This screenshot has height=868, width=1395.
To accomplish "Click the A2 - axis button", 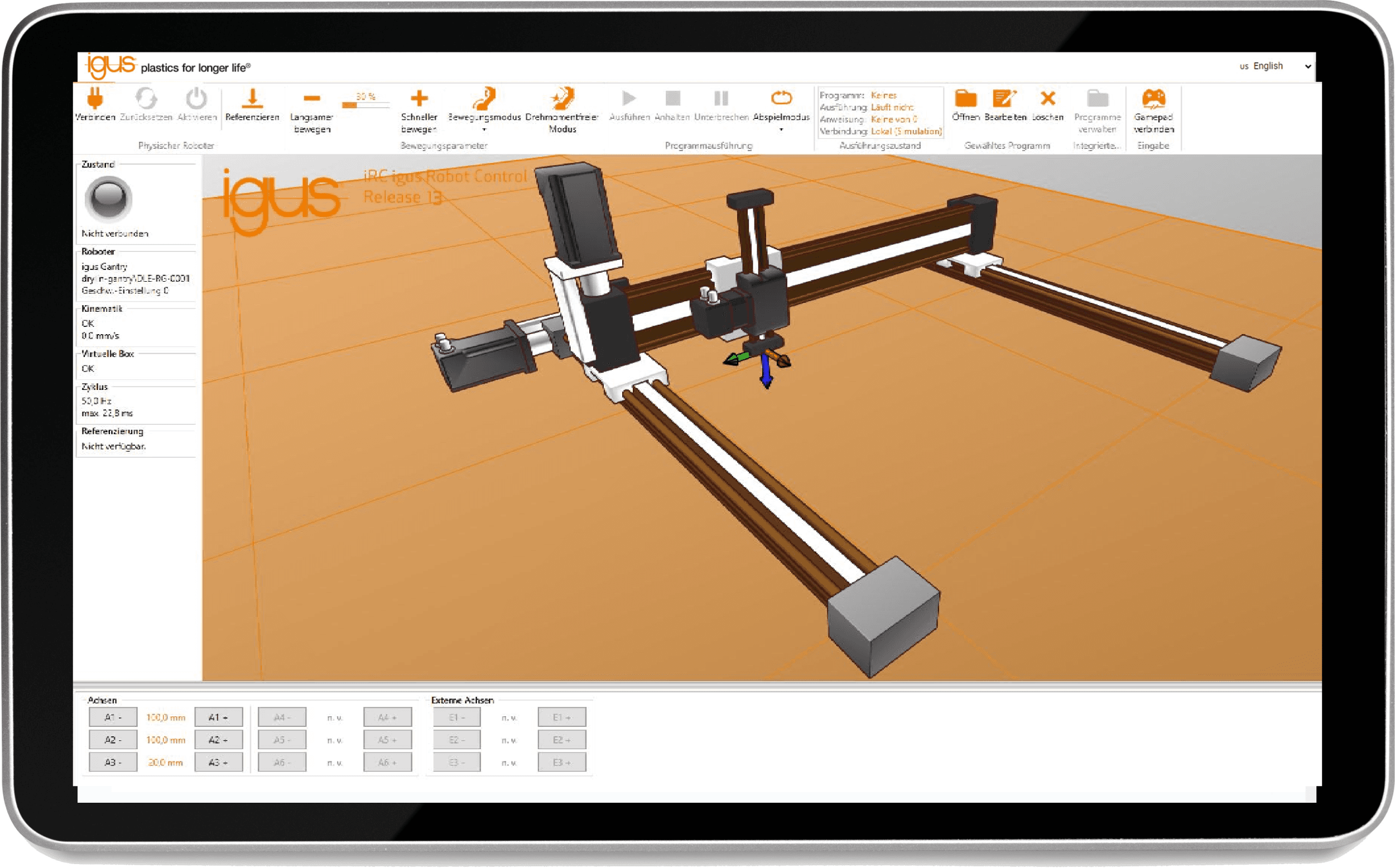I will coord(113,740).
